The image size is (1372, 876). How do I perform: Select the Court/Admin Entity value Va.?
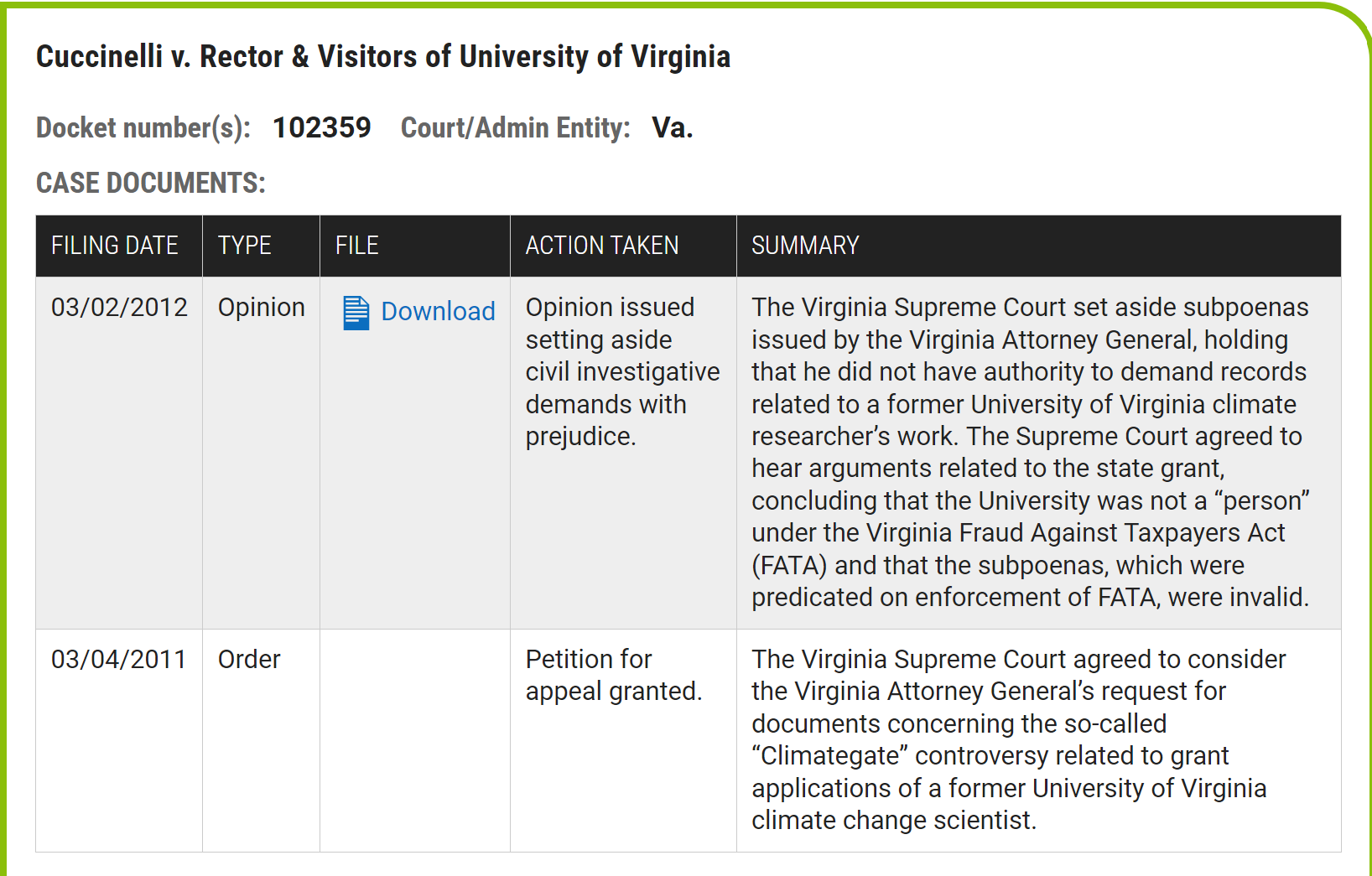[672, 127]
